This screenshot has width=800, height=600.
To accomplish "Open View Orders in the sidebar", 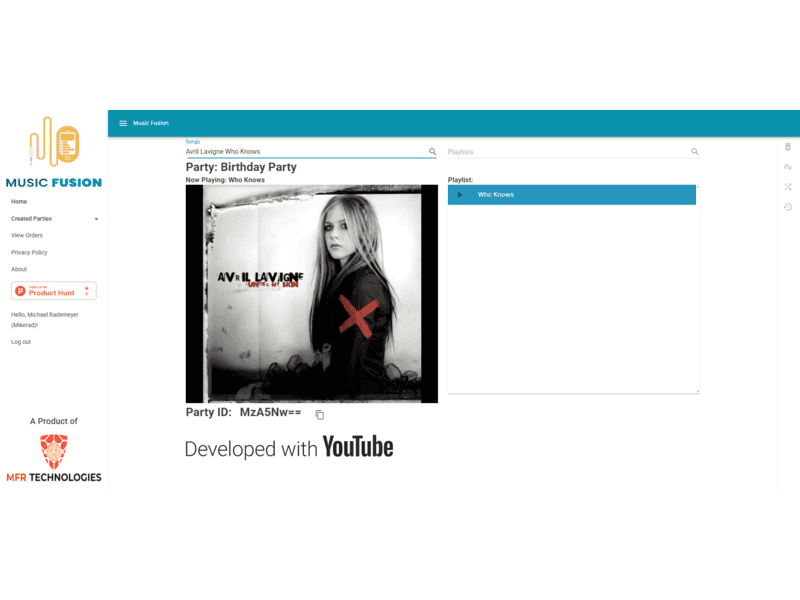I will (x=27, y=235).
